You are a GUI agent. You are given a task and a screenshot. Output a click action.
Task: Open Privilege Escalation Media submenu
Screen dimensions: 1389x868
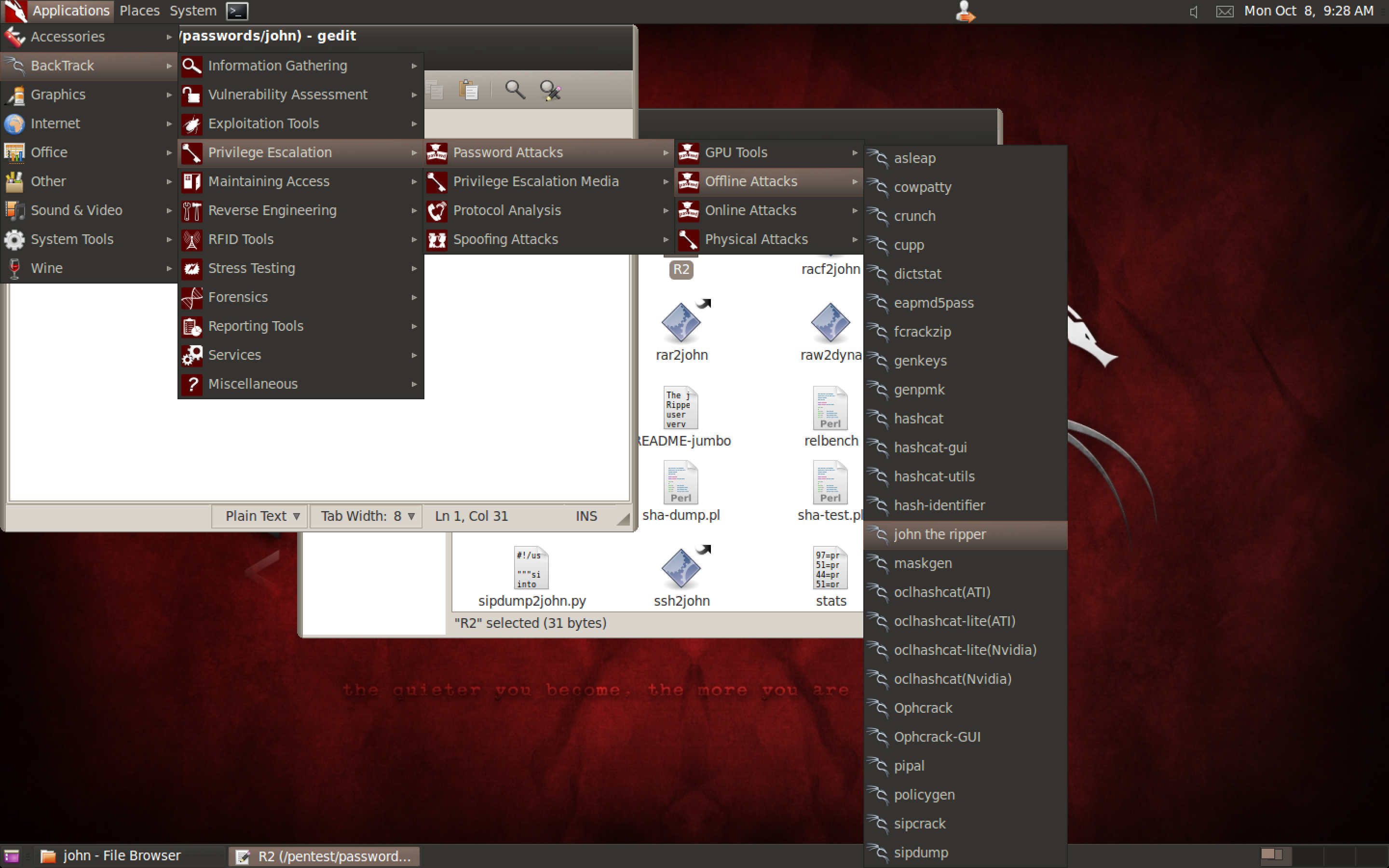pos(549,181)
